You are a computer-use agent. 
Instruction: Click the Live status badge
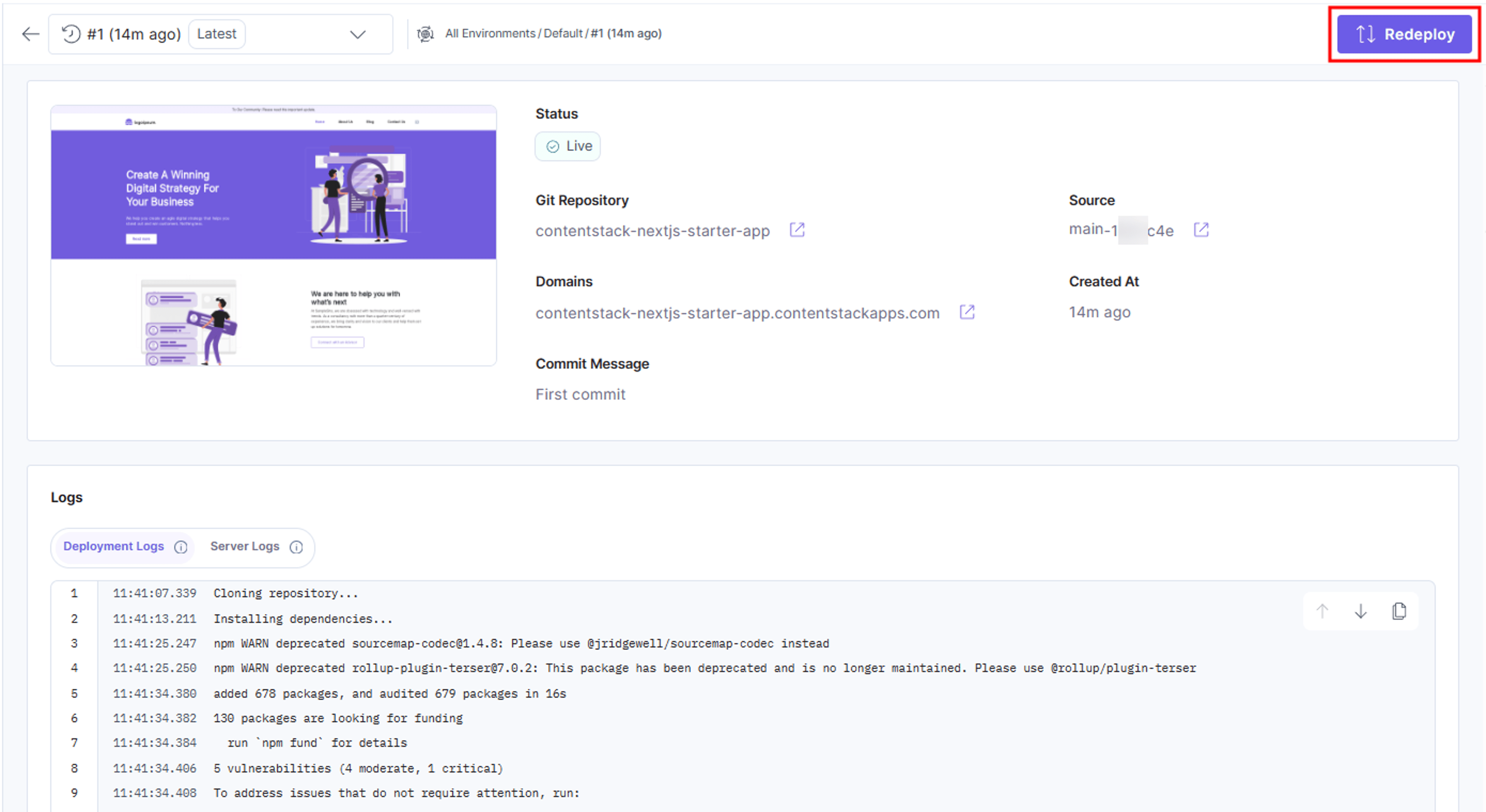pos(568,146)
